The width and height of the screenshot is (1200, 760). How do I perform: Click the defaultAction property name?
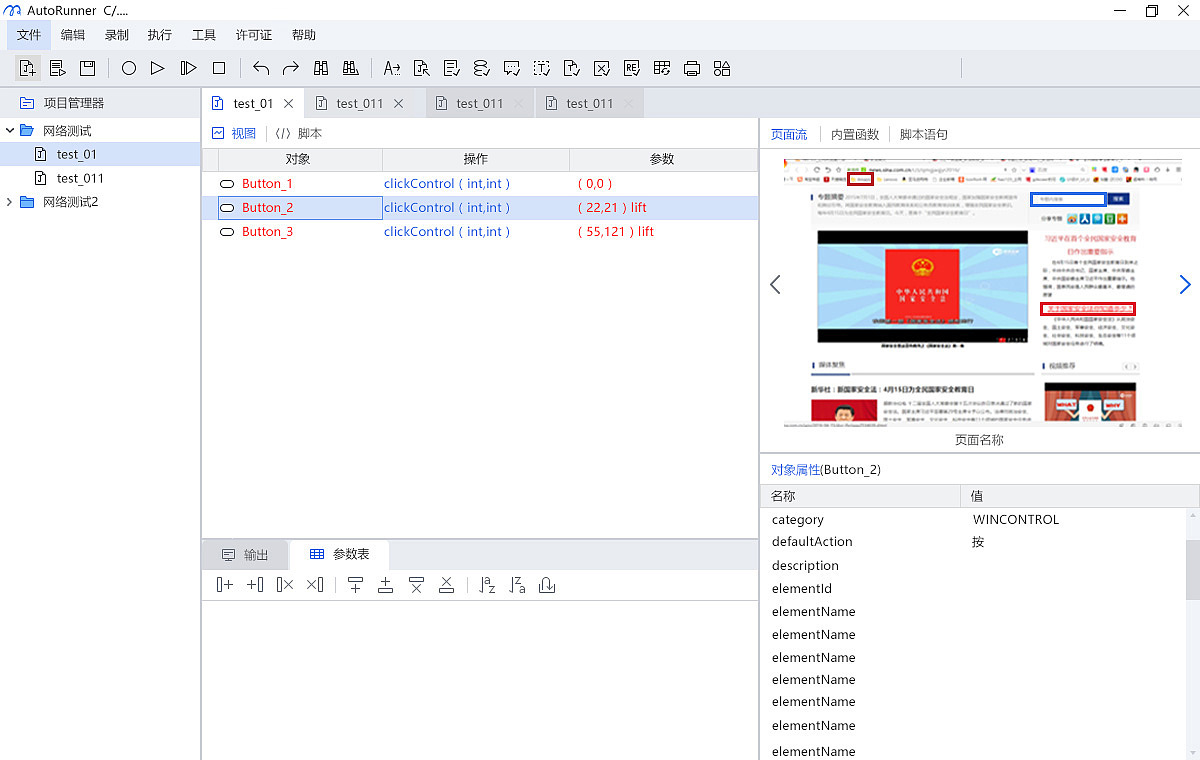click(x=812, y=542)
